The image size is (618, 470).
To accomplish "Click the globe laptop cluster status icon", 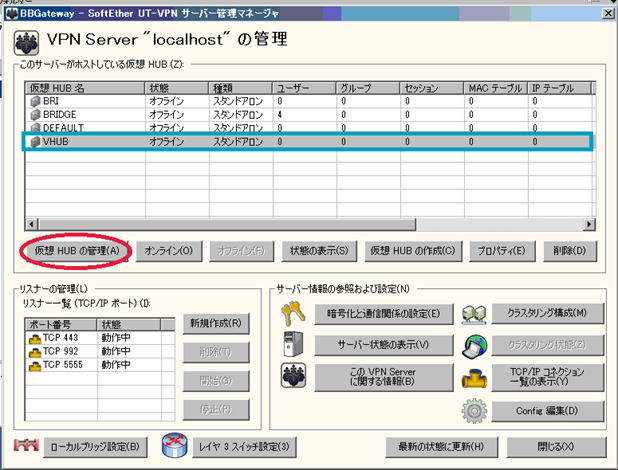I will coord(475,347).
